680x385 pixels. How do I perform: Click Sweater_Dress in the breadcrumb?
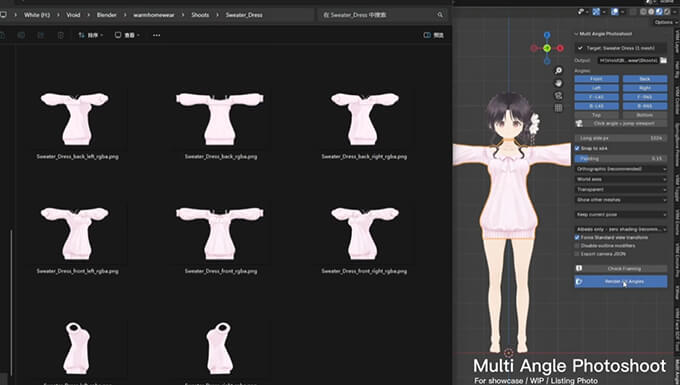244,15
